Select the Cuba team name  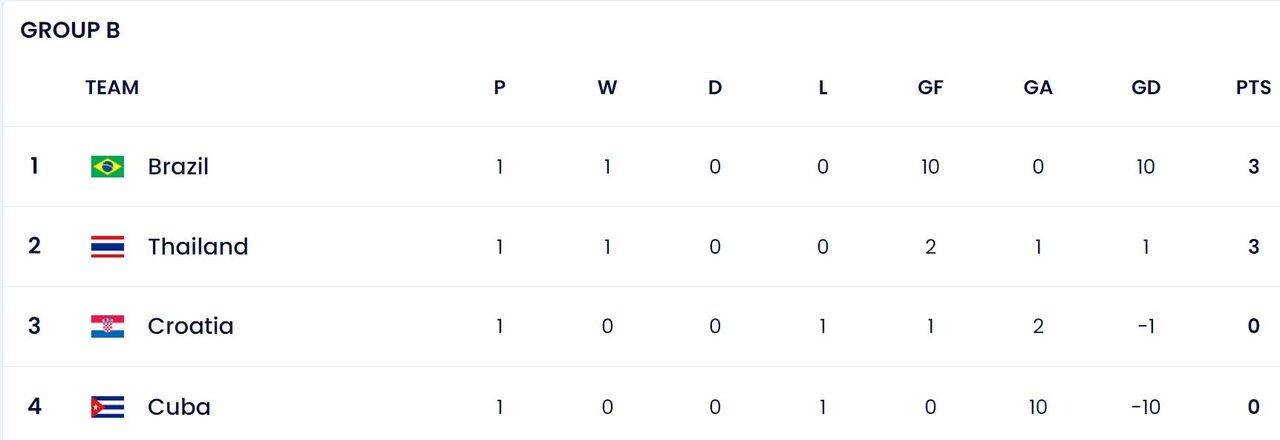(x=179, y=407)
